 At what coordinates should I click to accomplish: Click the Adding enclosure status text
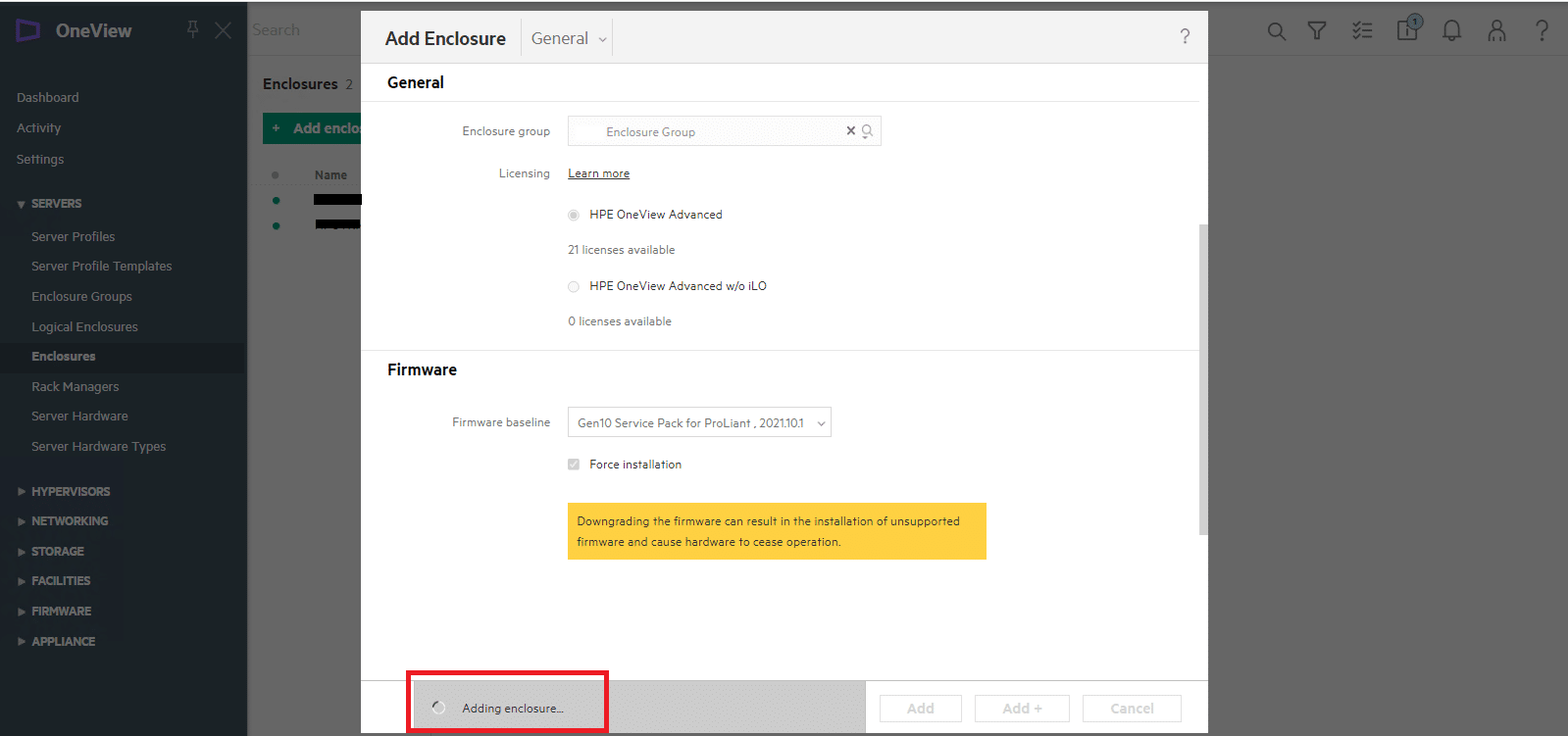pyautogui.click(x=513, y=709)
